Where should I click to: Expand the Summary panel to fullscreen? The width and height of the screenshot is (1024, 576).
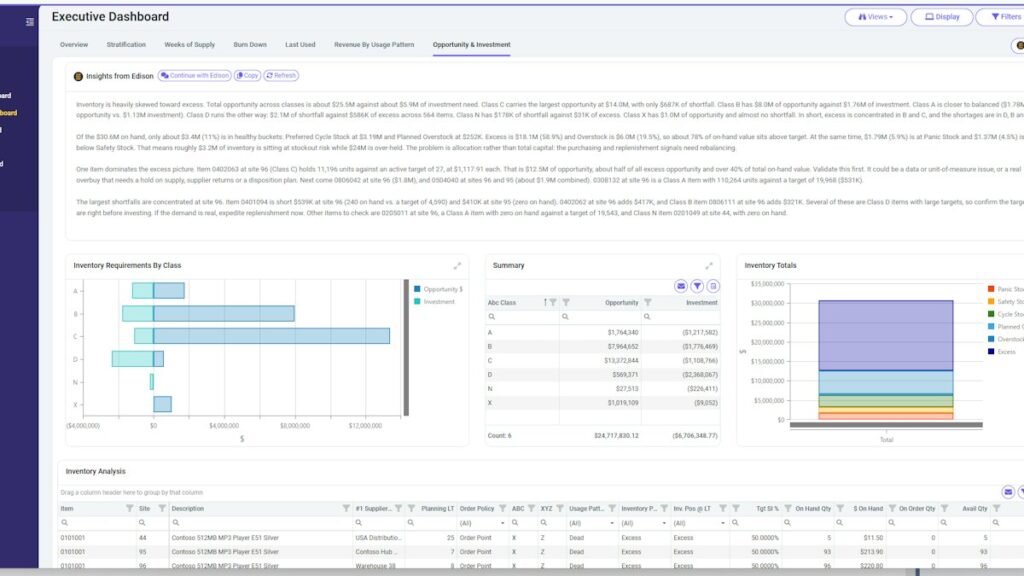709,266
